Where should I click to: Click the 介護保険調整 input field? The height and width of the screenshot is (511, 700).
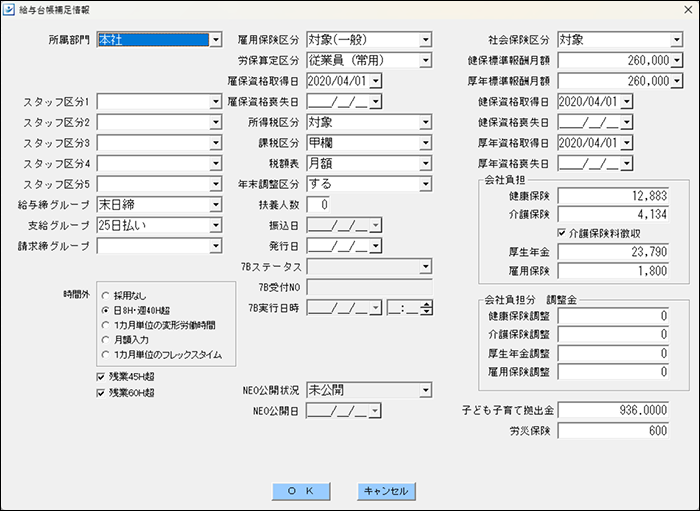click(613, 334)
